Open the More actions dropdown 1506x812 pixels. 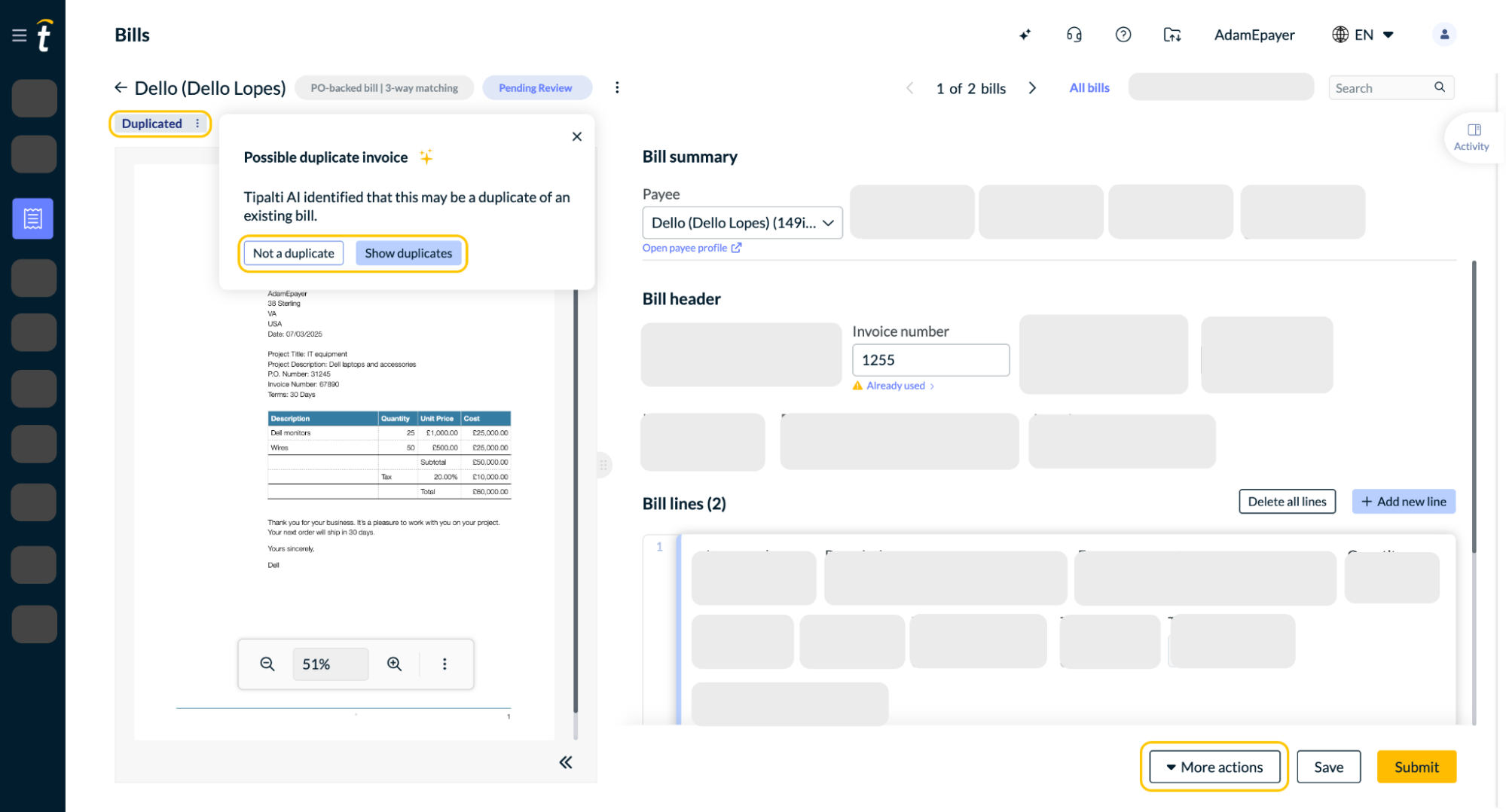tap(1214, 768)
